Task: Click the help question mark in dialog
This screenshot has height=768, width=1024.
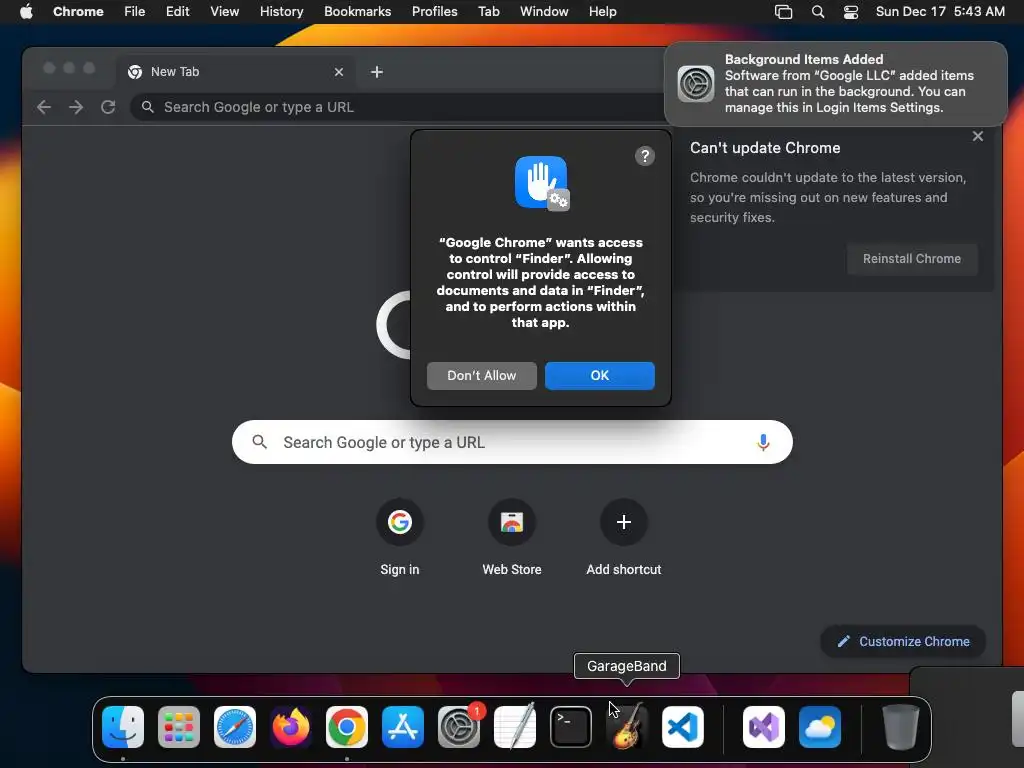Action: tap(645, 156)
